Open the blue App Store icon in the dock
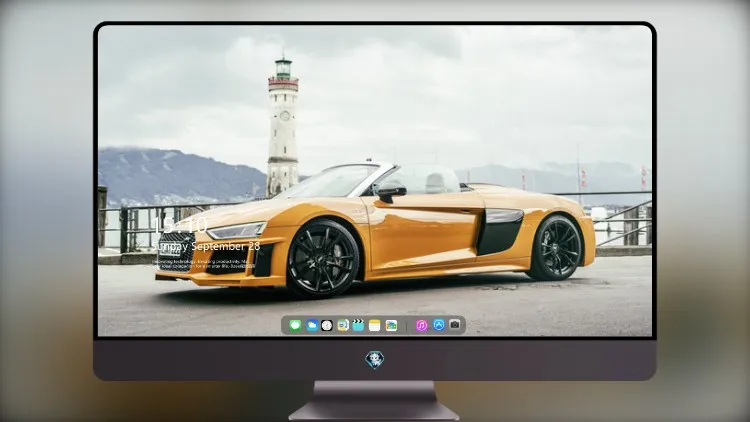The height and width of the screenshot is (422, 750). 439,325
